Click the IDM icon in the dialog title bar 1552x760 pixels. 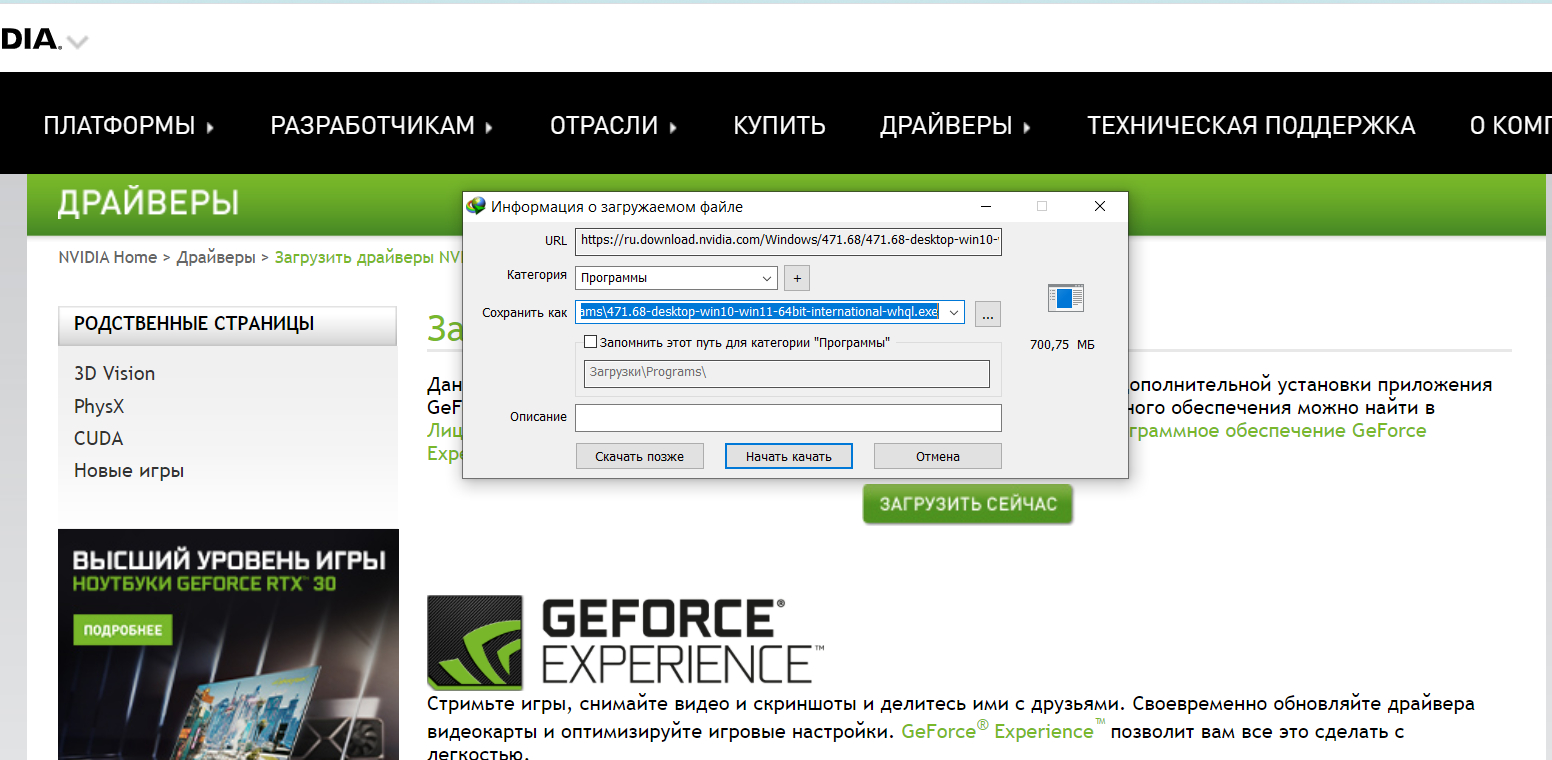(x=476, y=206)
